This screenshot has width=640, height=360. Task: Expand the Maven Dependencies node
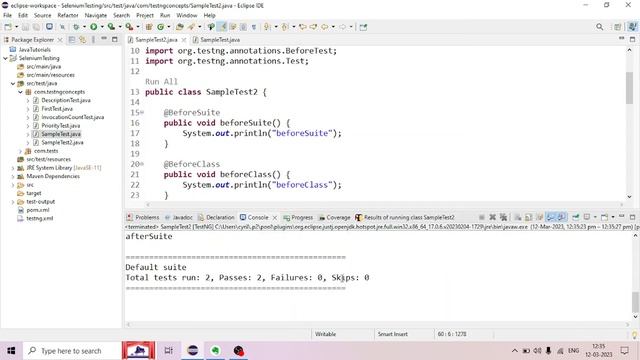[13, 176]
